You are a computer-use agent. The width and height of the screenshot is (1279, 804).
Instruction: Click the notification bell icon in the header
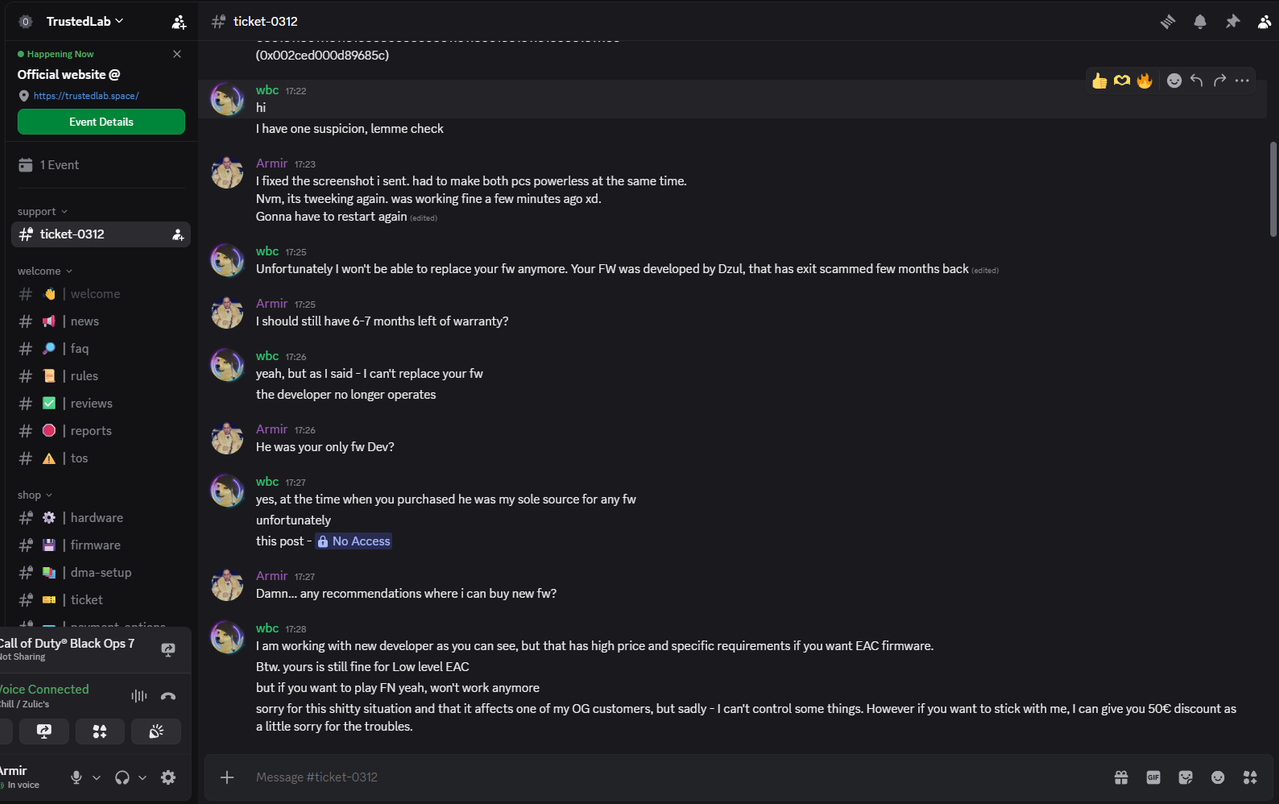pyautogui.click(x=1200, y=21)
